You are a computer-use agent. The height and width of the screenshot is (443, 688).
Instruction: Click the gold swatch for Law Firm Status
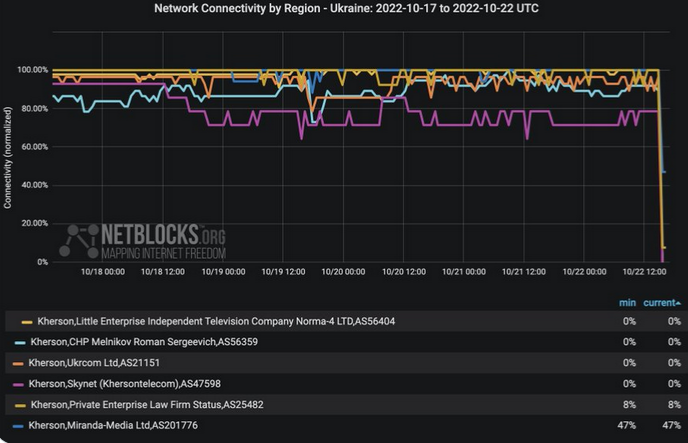coord(20,405)
